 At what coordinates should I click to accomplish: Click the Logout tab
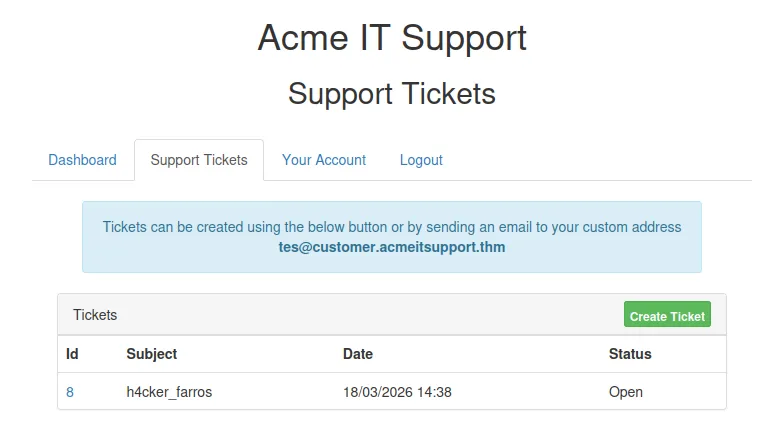[421, 160]
